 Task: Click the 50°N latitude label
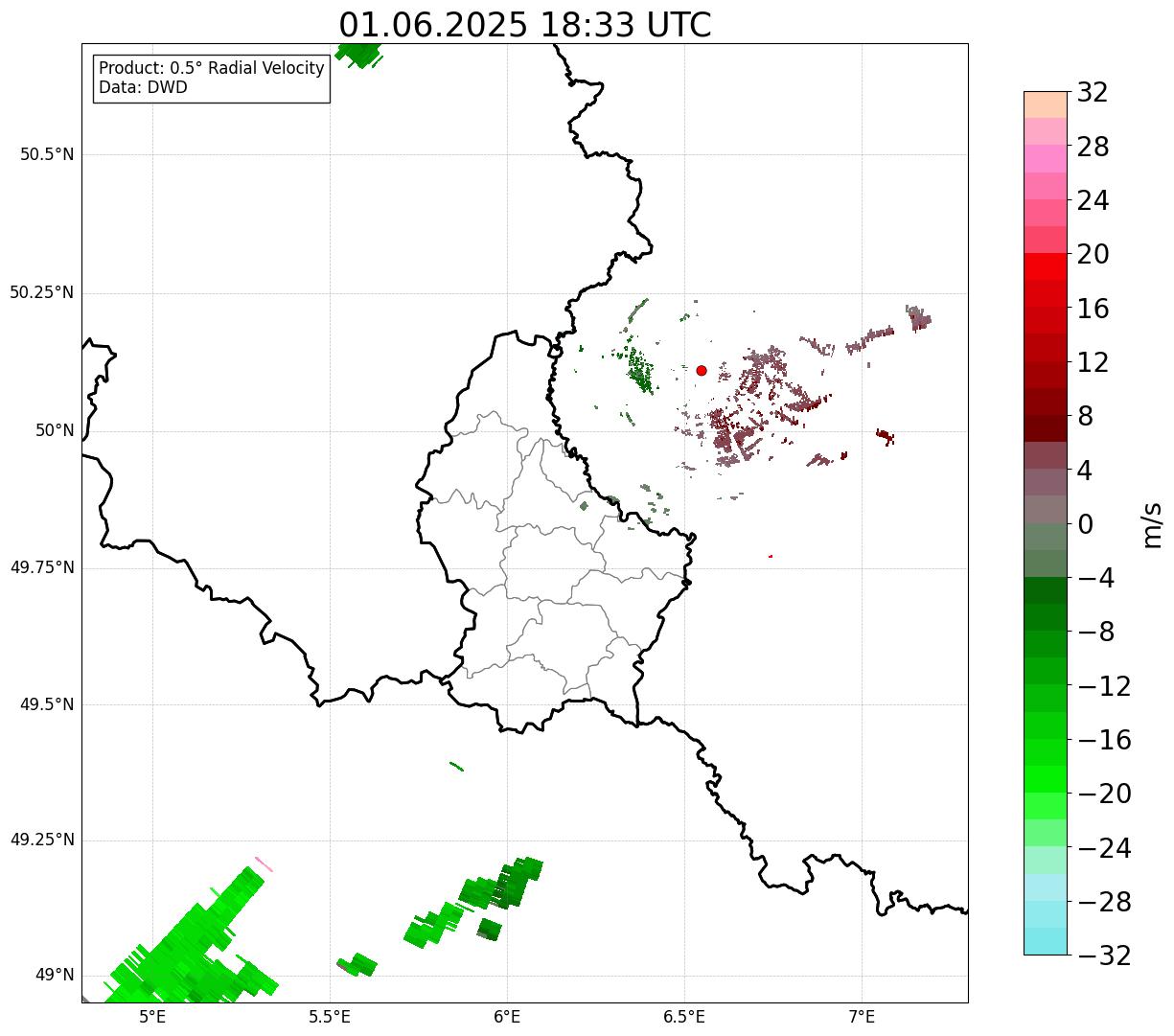pyautogui.click(x=55, y=430)
